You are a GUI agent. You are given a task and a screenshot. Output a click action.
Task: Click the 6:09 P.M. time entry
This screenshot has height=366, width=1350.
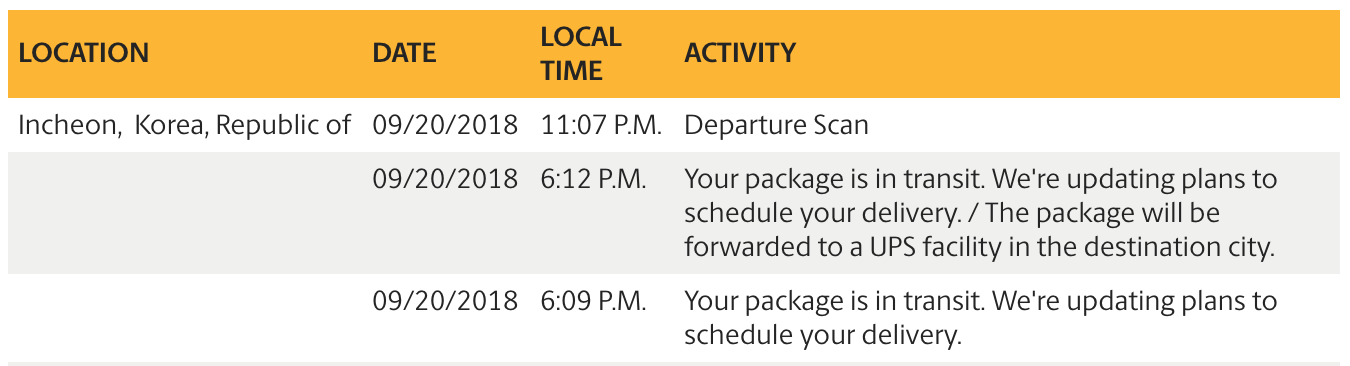tap(594, 300)
